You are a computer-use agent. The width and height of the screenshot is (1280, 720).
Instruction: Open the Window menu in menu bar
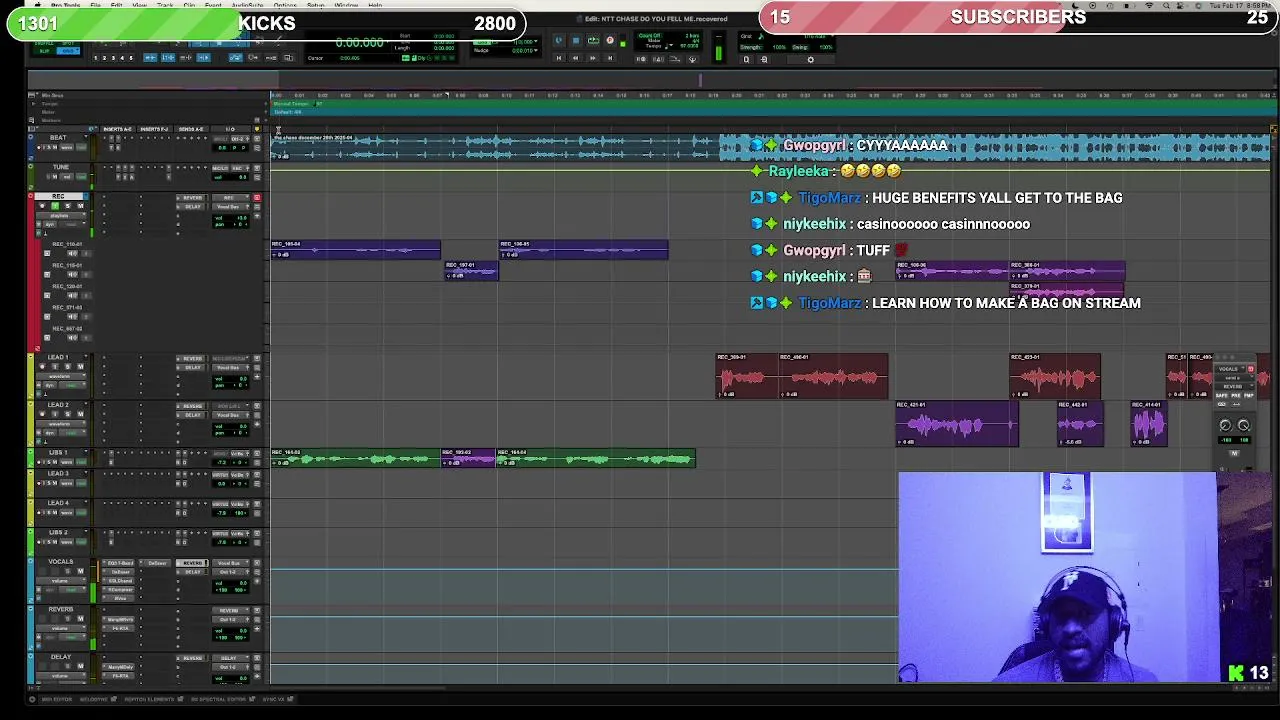point(346,5)
